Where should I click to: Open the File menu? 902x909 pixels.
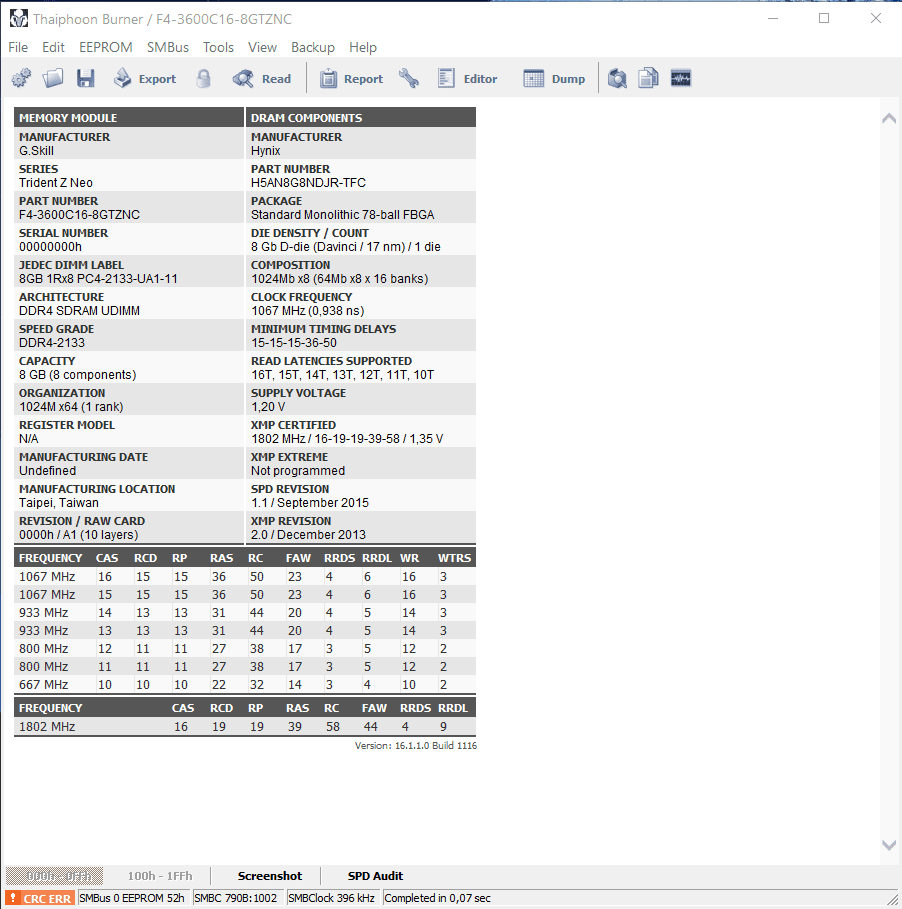click(18, 47)
